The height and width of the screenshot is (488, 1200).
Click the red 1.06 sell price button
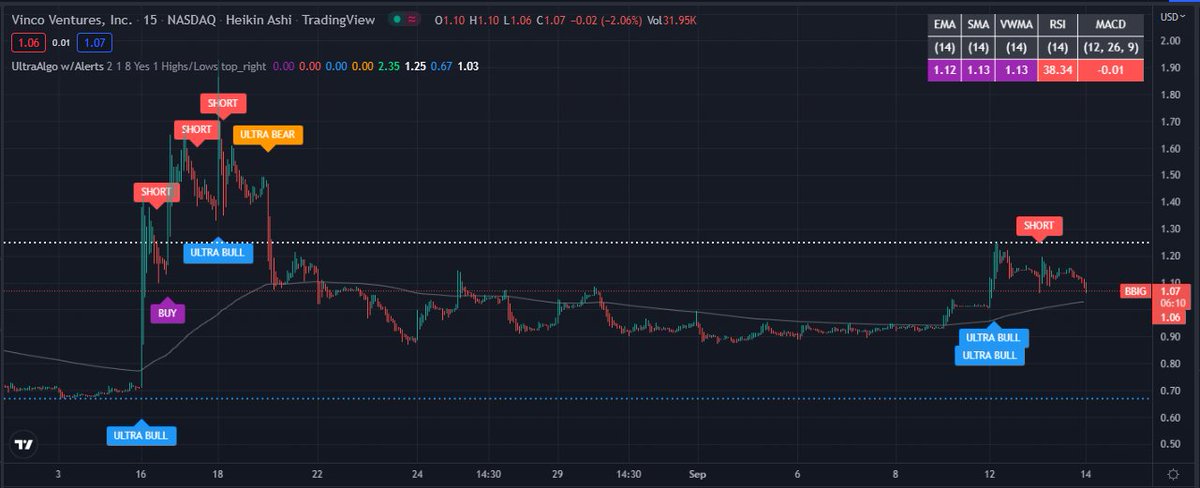28,42
